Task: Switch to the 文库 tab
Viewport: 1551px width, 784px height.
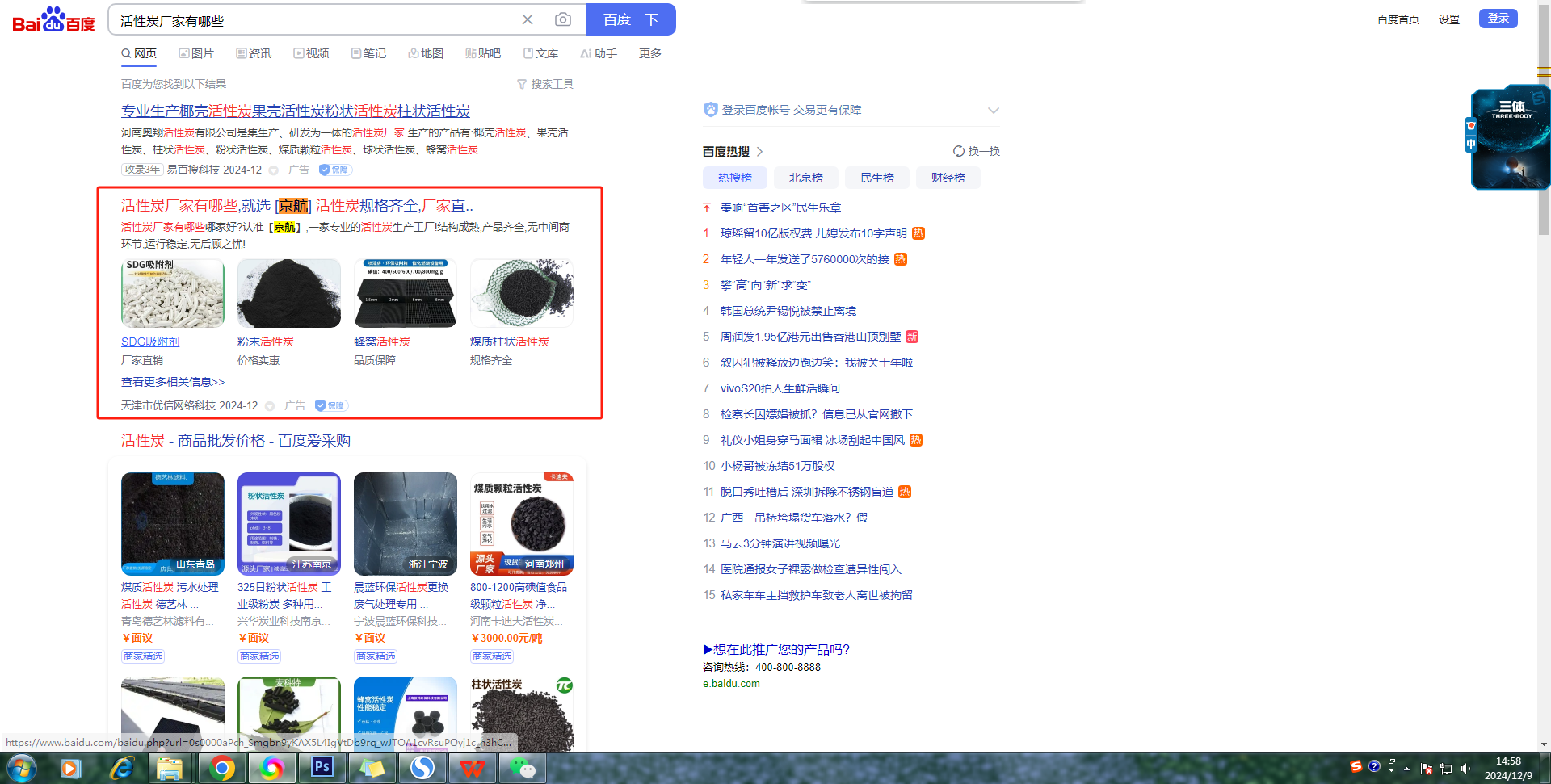Action: pyautogui.click(x=540, y=53)
